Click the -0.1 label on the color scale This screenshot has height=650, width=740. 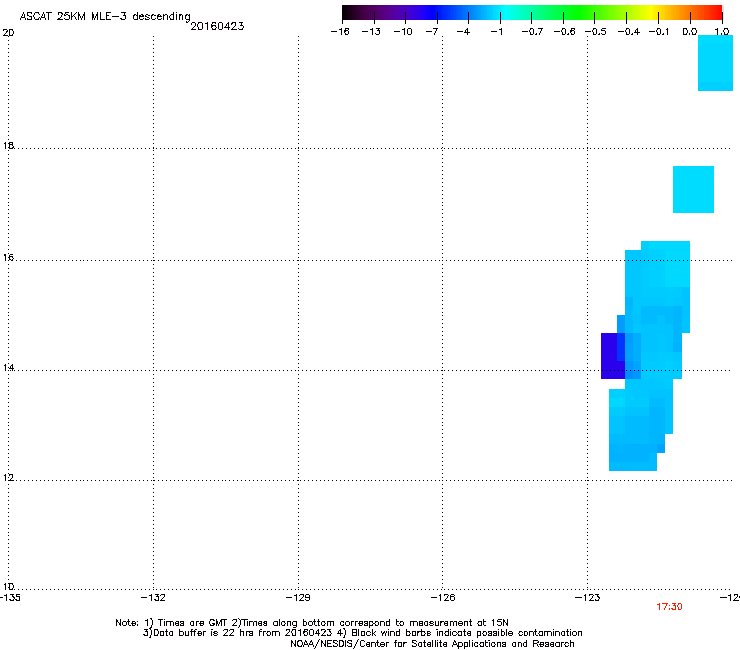659,32
